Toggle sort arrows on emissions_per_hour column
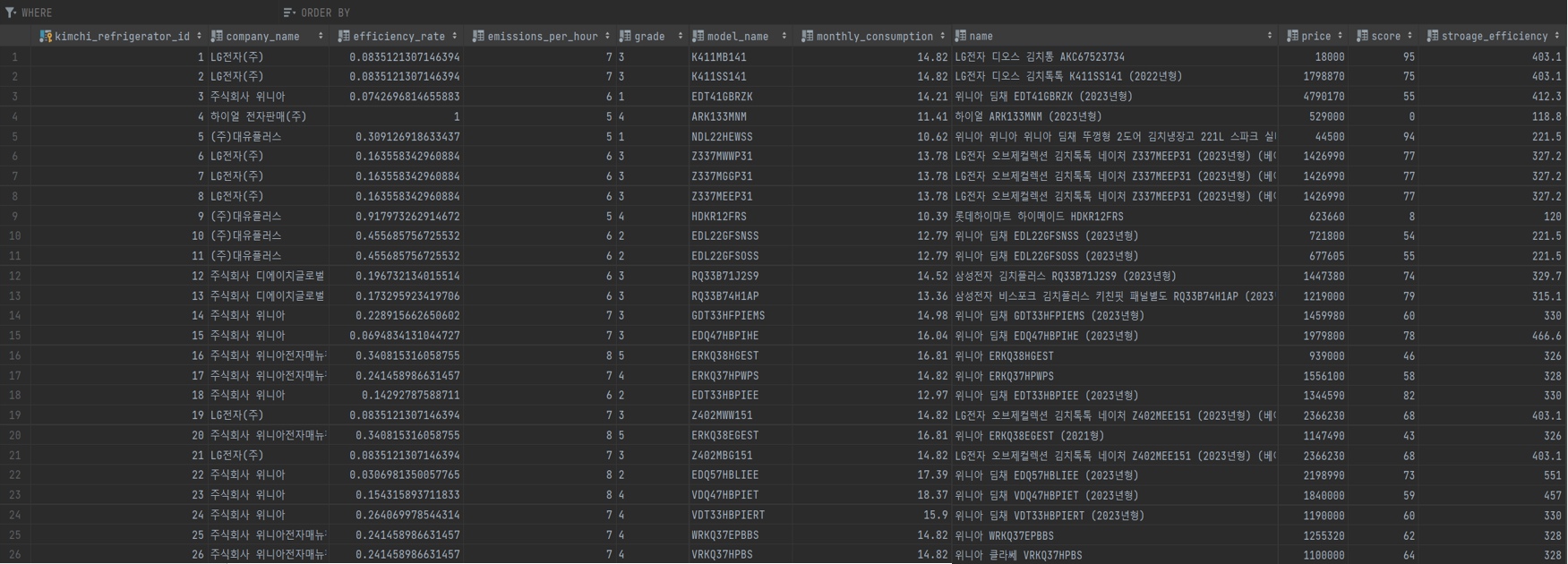Image resolution: width=1568 pixels, height=564 pixels. click(607, 36)
